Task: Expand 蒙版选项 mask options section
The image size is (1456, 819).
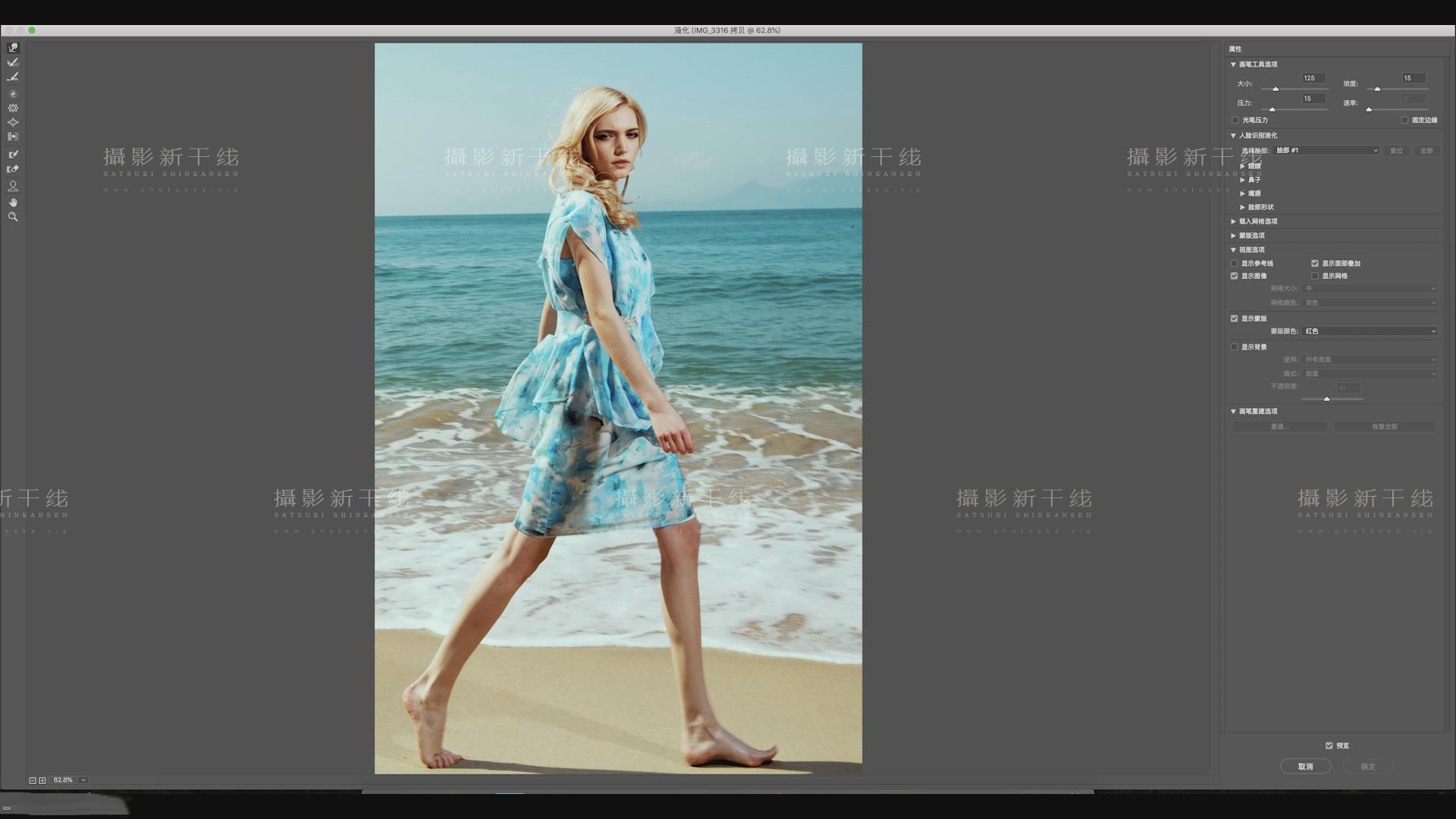Action: point(1233,236)
